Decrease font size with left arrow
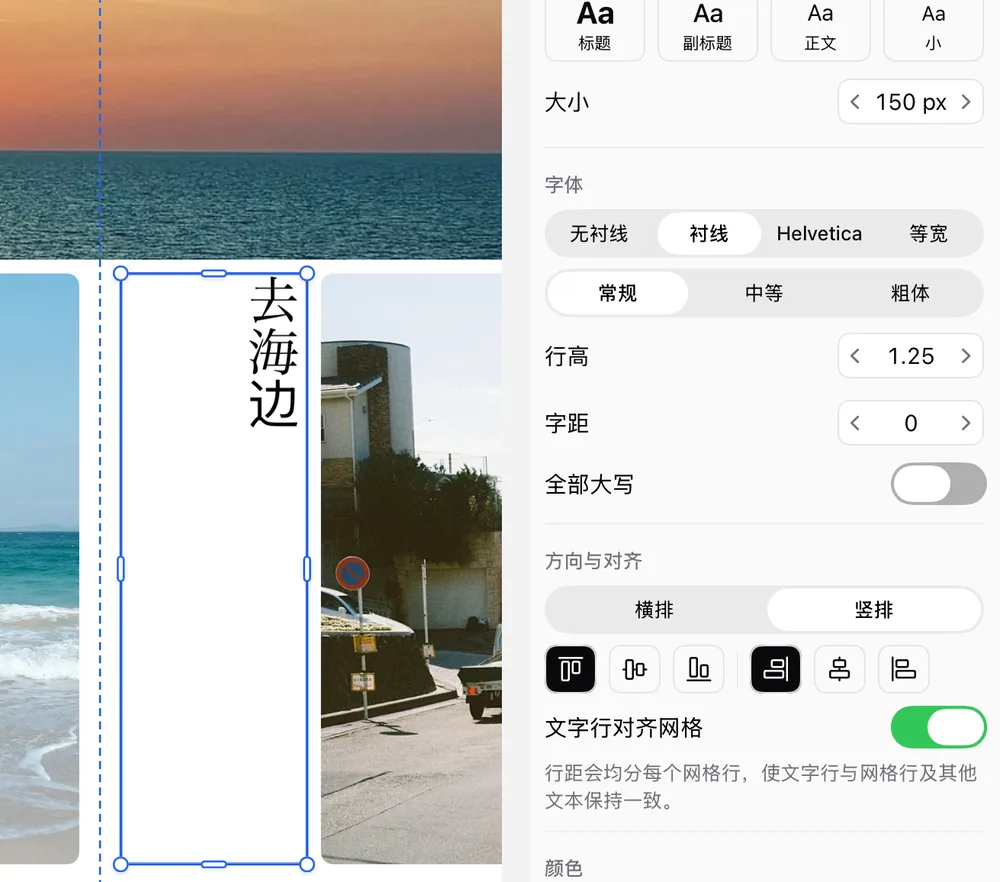Viewport: 1000px width, 882px height. (x=855, y=102)
